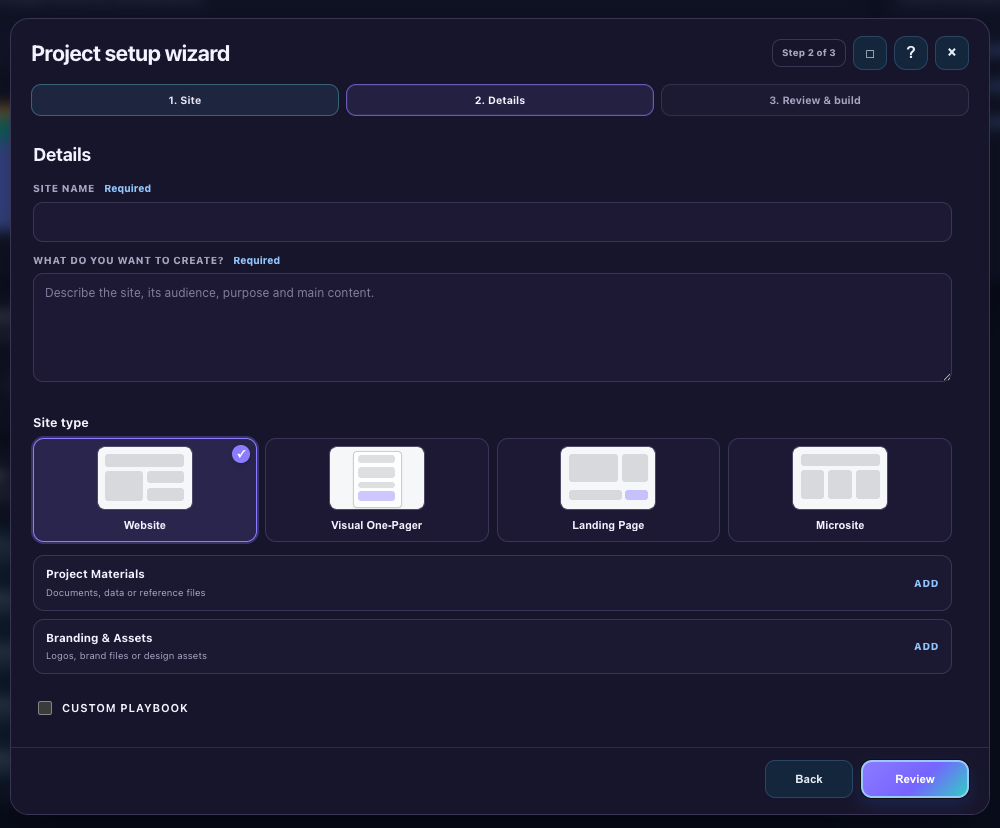Click the Back button
This screenshot has width=1000, height=828.
click(809, 779)
